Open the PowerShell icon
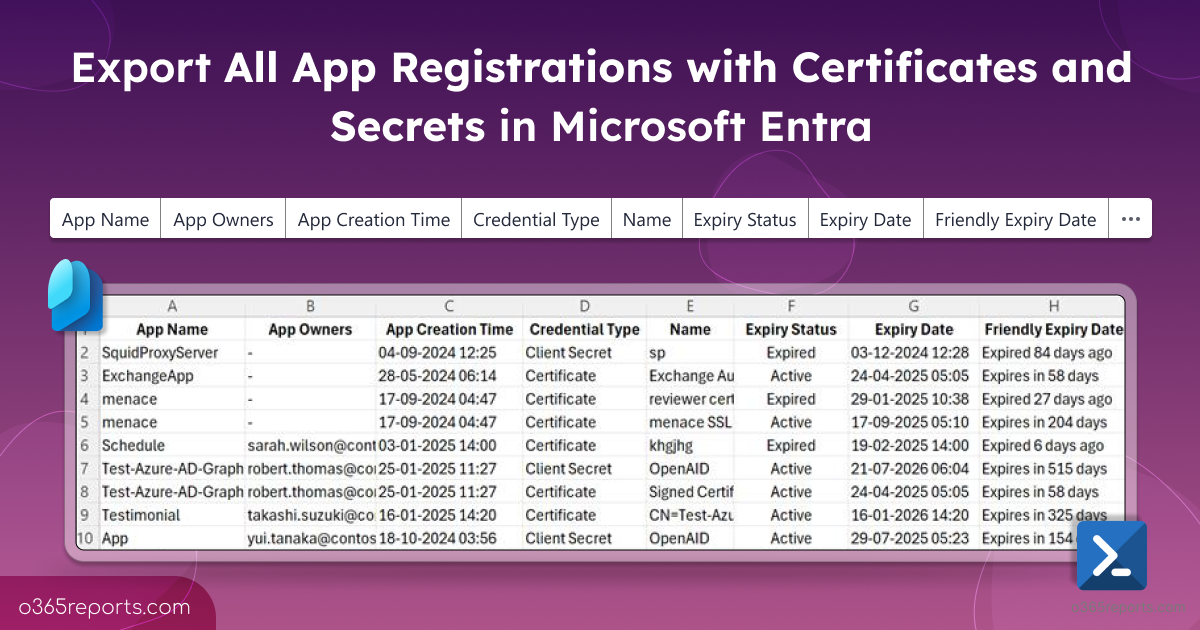 1111,555
